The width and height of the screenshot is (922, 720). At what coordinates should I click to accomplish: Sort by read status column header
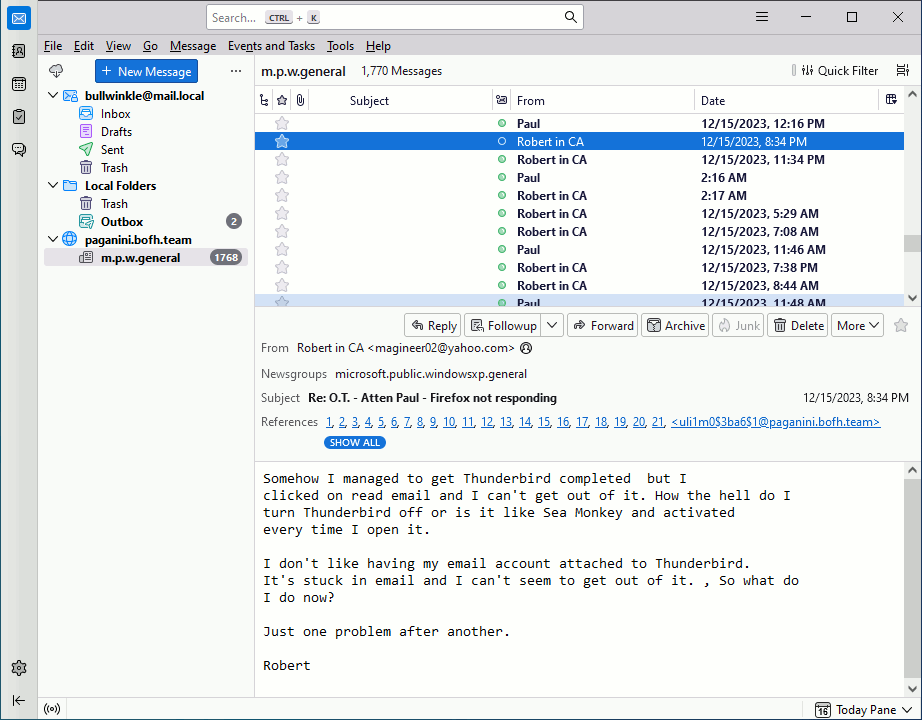point(502,101)
